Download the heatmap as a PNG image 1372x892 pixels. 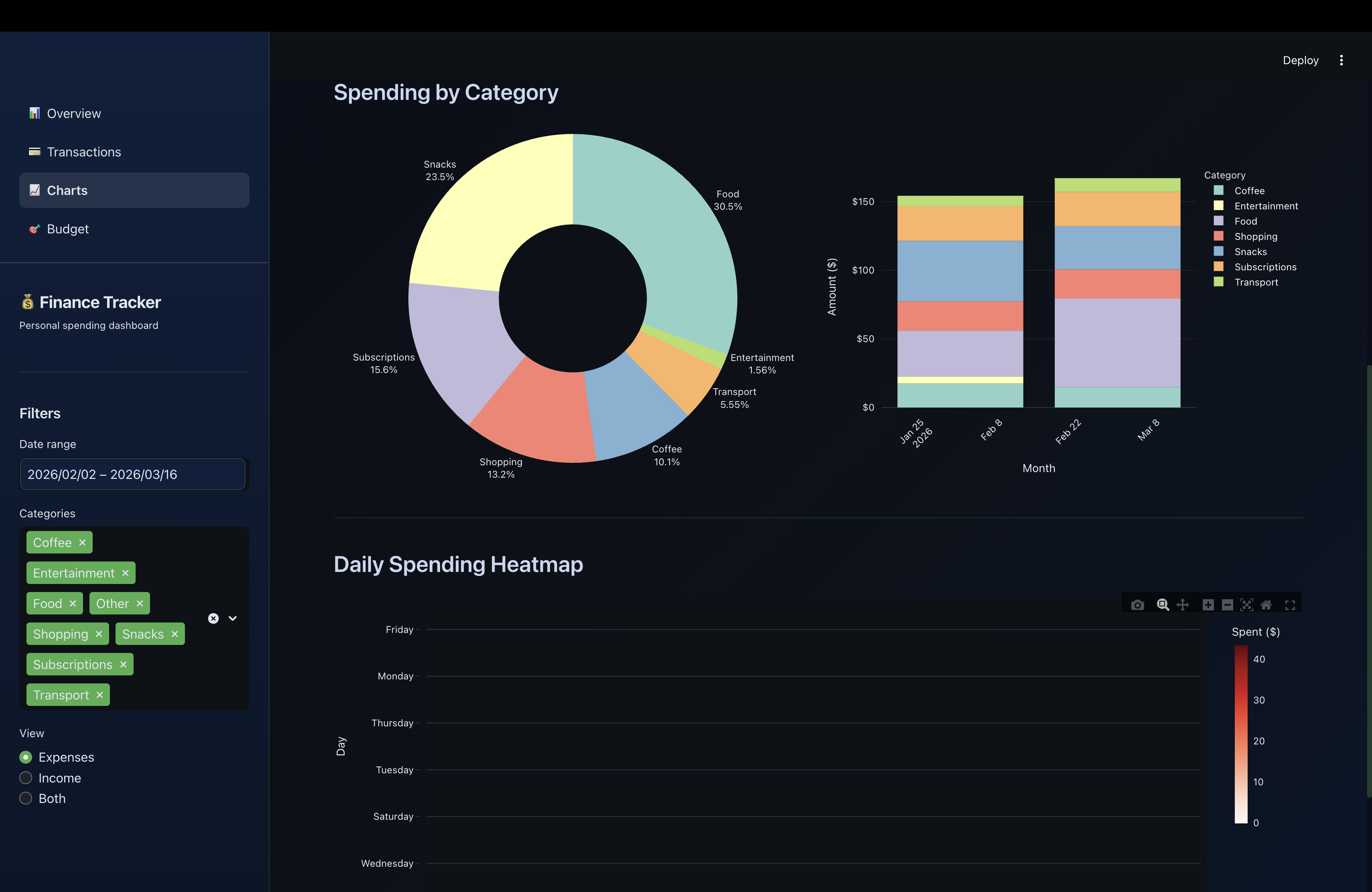pos(1137,605)
